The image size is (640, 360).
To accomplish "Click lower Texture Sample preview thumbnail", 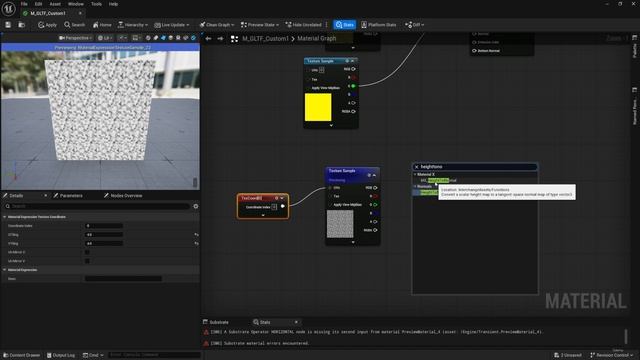I will (340, 224).
